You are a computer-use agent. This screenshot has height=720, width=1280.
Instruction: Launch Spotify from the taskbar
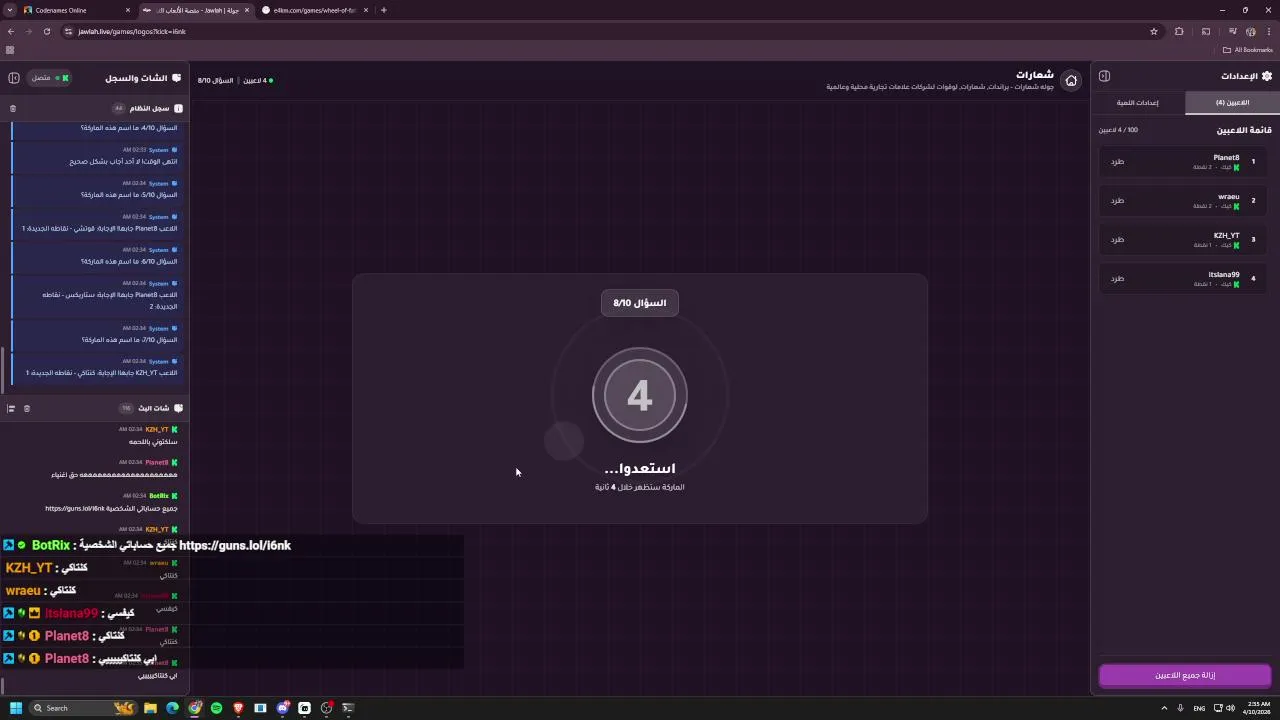(216, 708)
